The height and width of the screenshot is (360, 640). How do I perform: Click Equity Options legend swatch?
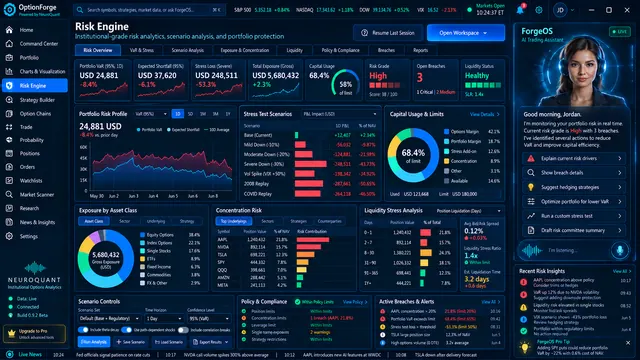(142, 235)
